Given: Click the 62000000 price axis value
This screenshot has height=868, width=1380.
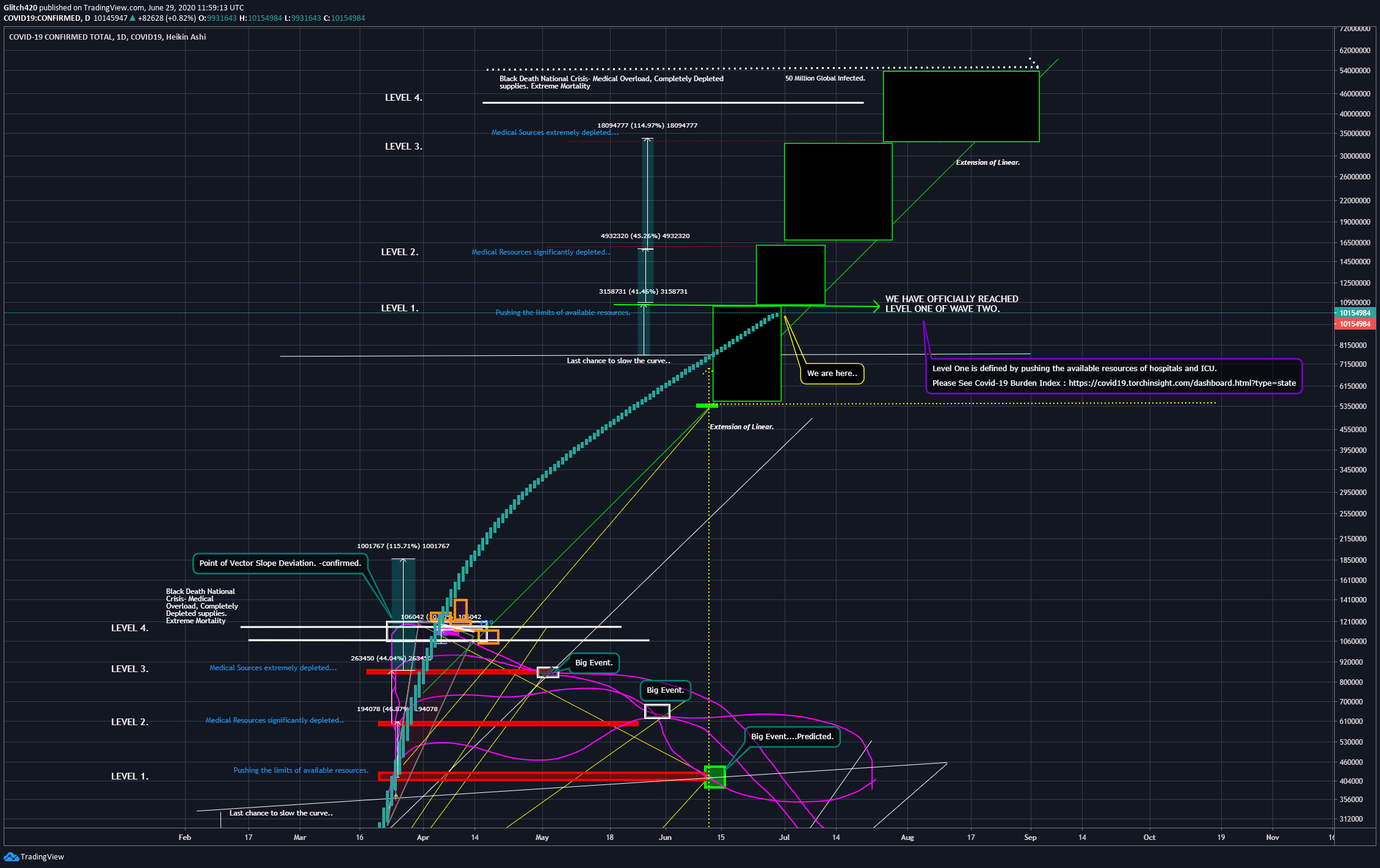Looking at the screenshot, I should point(1355,51).
